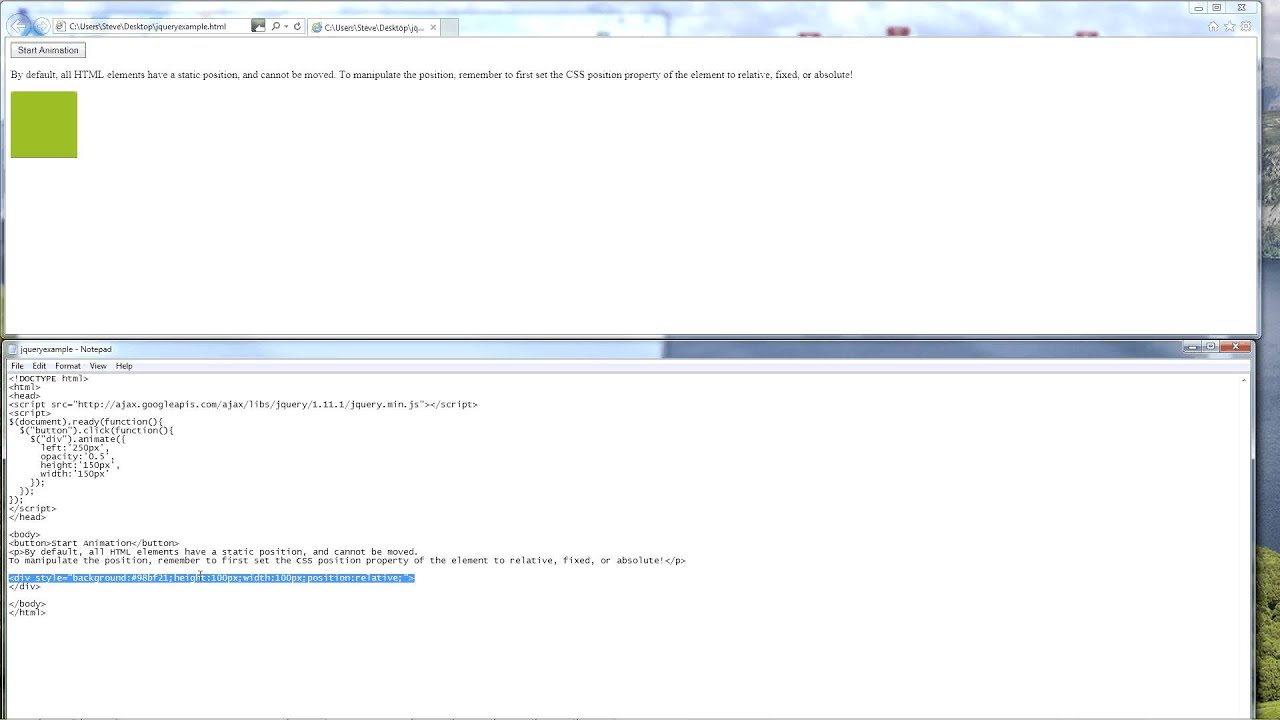1280x720 pixels.
Task: Maximize the Notepad window
Action: point(1210,347)
